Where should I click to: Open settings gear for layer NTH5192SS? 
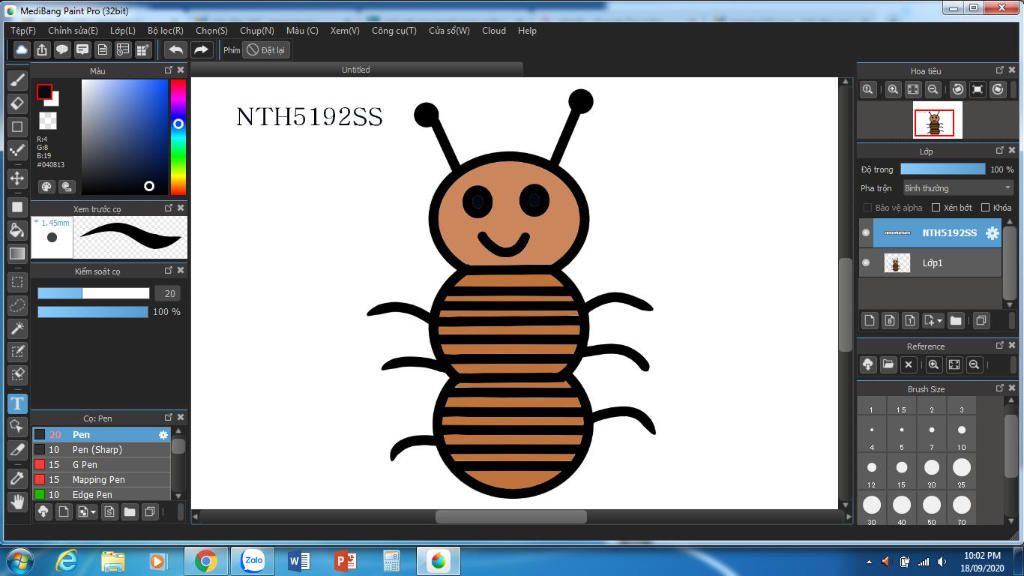click(992, 233)
